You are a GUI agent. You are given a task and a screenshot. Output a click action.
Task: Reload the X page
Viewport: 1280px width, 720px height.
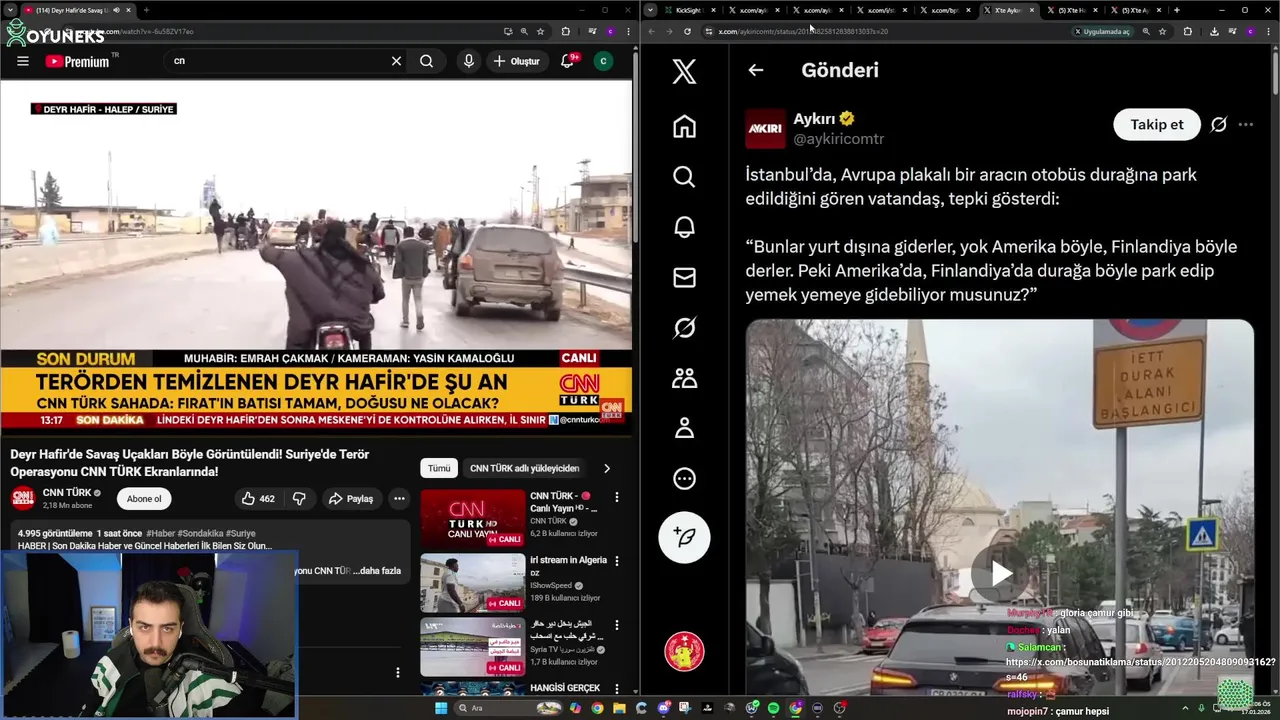[687, 31]
